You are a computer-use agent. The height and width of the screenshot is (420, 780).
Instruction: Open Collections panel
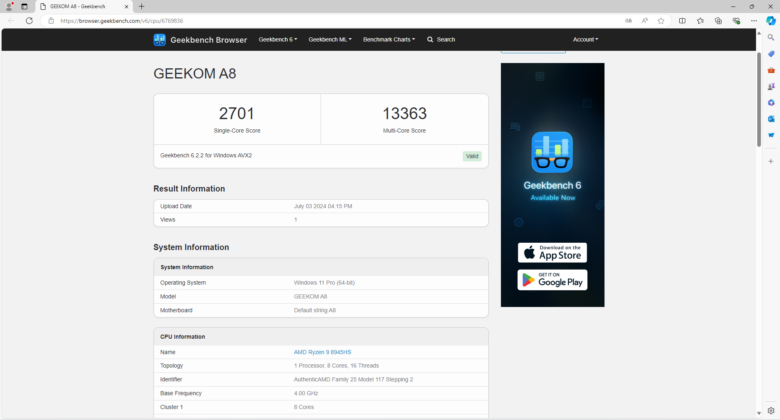pos(718,21)
